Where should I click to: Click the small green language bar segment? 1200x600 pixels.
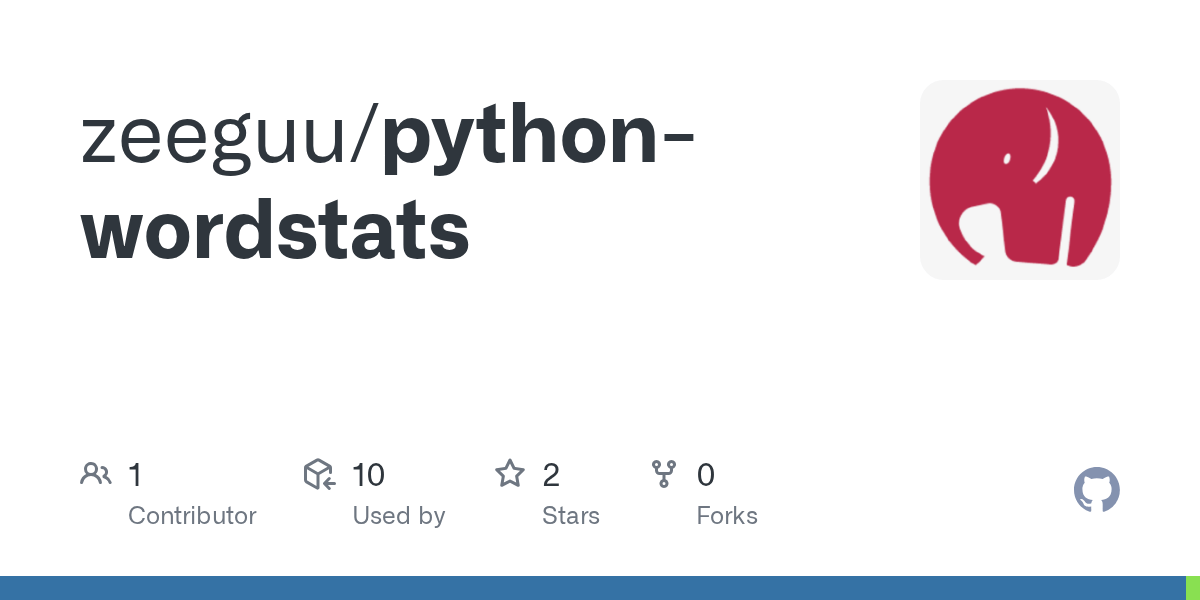pyautogui.click(x=1193, y=588)
